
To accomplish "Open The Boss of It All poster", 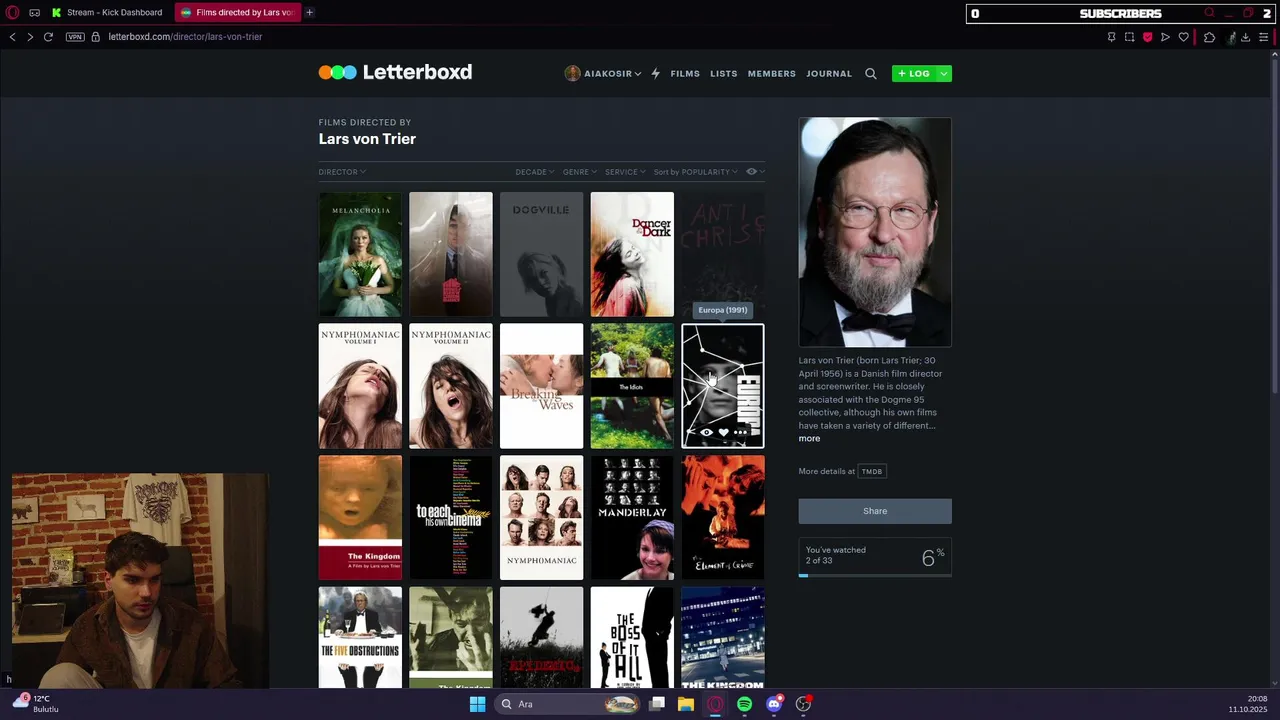I will coord(632,637).
